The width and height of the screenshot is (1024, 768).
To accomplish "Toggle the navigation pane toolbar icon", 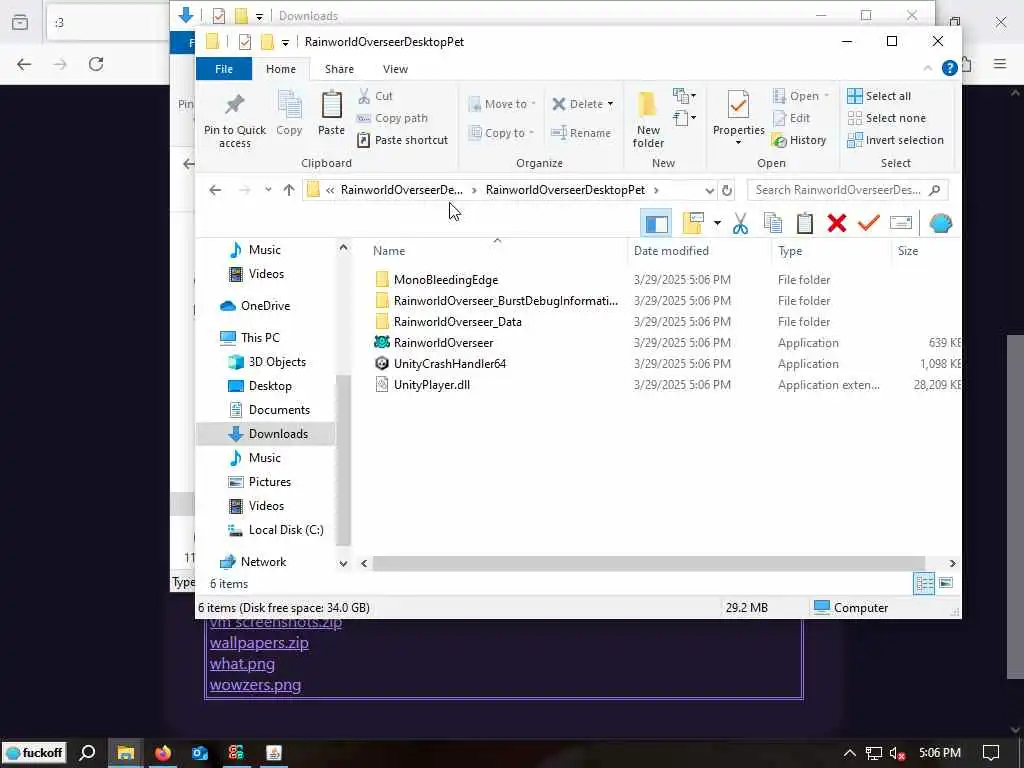I will [656, 224].
